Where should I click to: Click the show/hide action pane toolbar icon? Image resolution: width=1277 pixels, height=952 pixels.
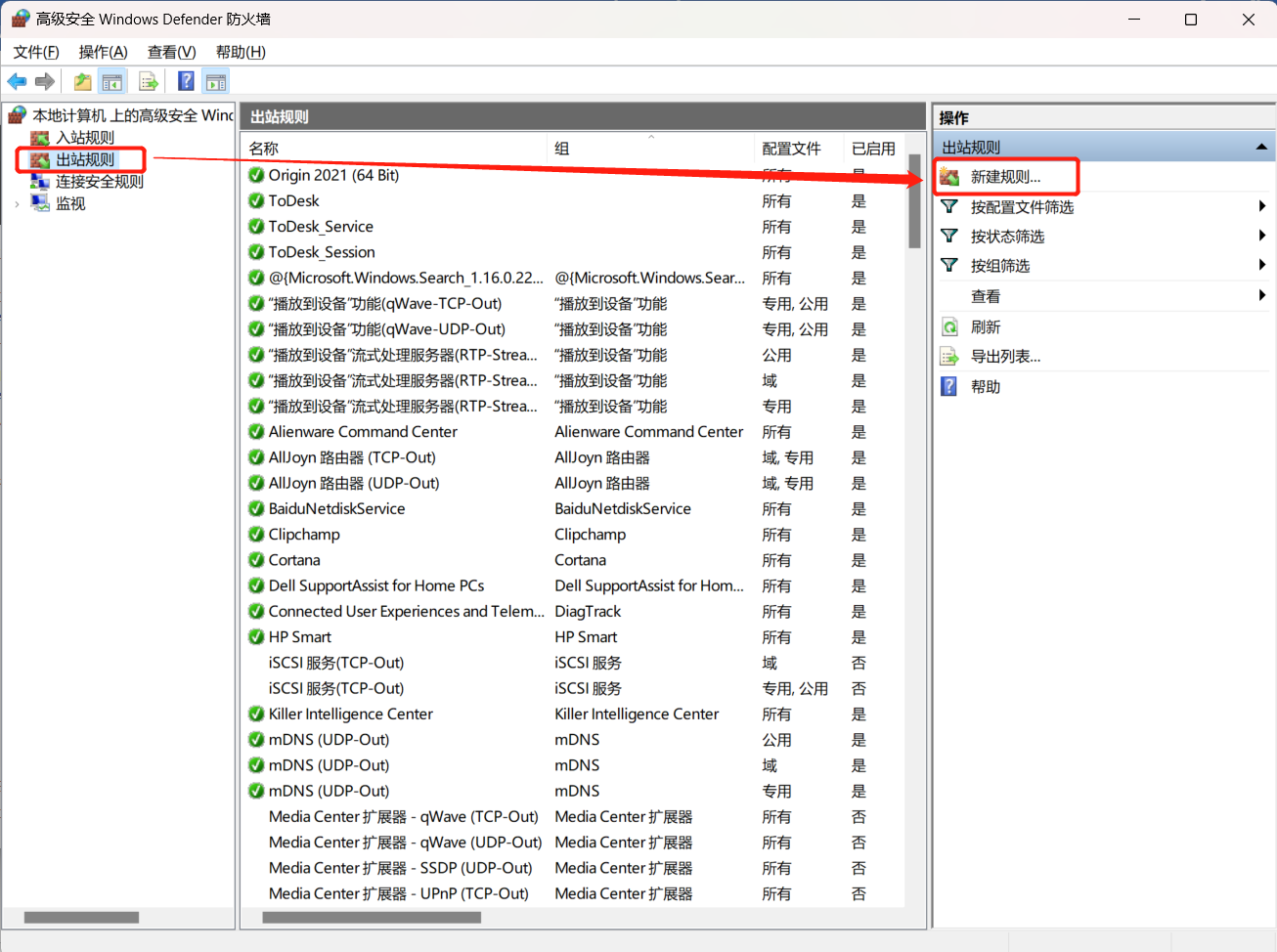tap(216, 82)
